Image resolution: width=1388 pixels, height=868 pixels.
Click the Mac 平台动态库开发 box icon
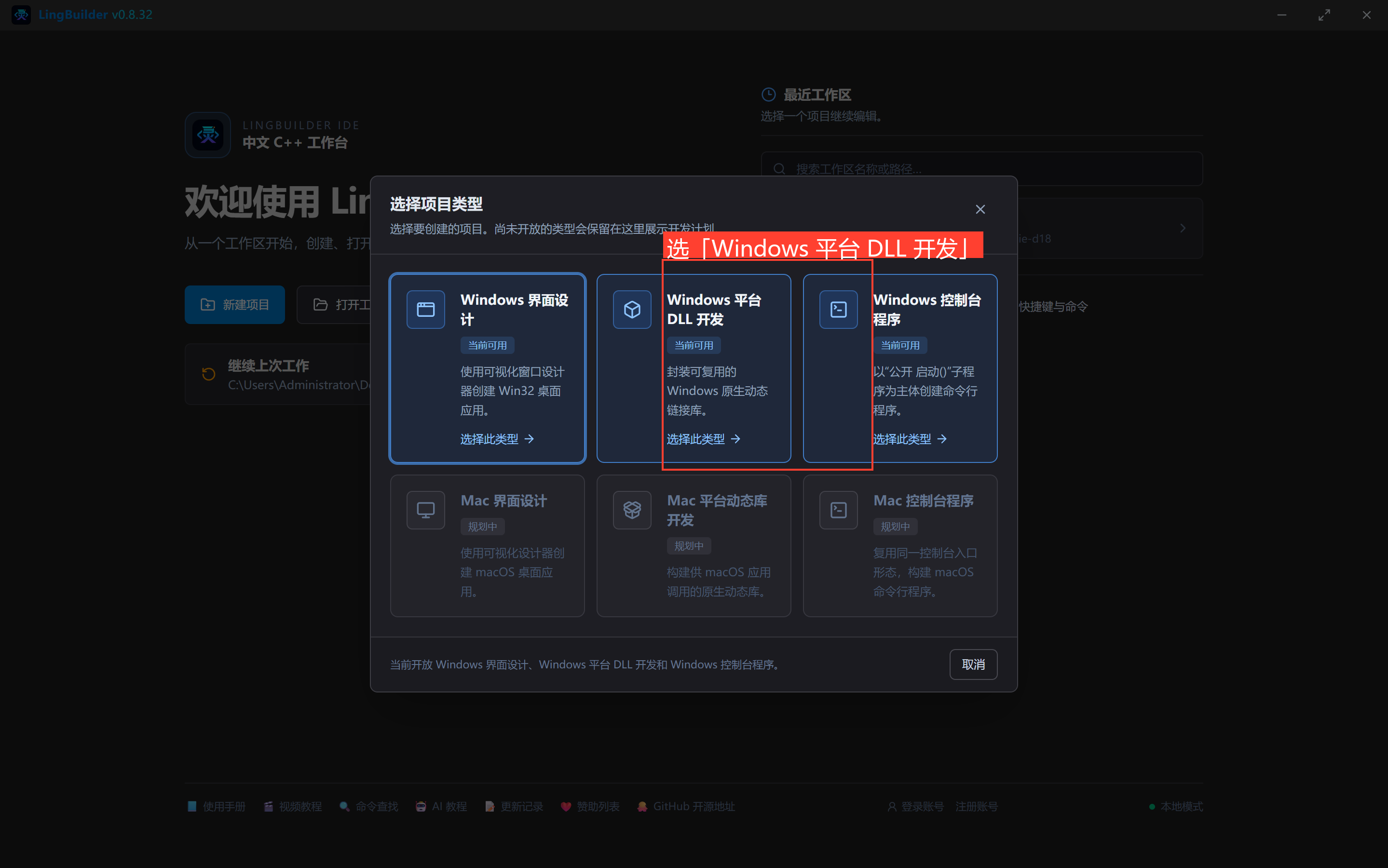pyautogui.click(x=632, y=510)
